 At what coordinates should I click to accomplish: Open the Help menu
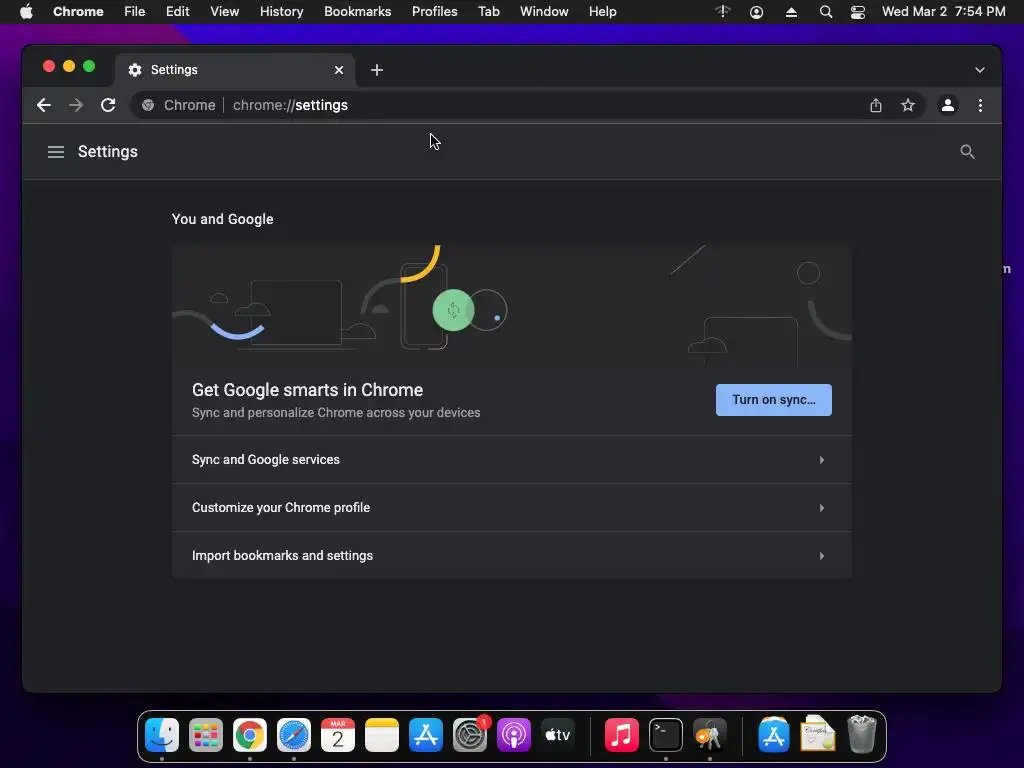click(602, 12)
